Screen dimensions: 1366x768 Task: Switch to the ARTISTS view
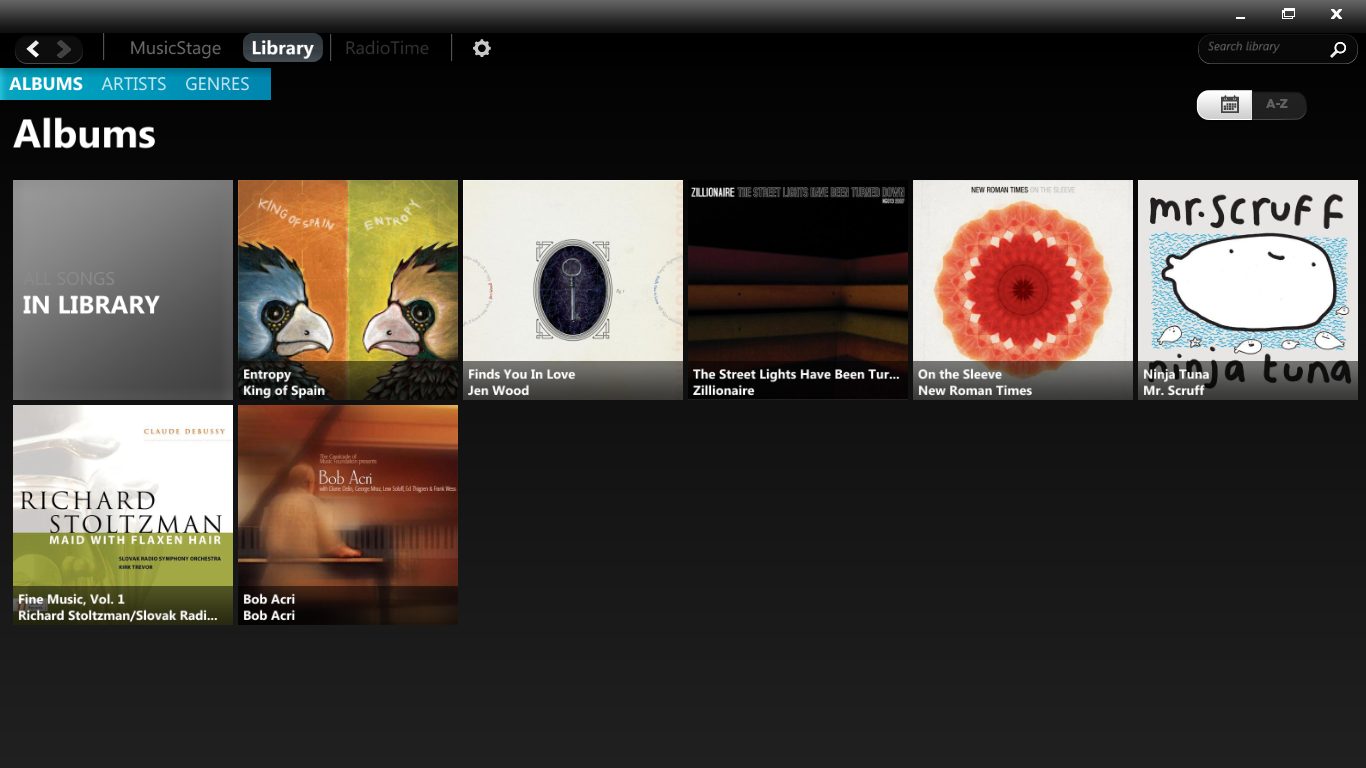tap(133, 84)
